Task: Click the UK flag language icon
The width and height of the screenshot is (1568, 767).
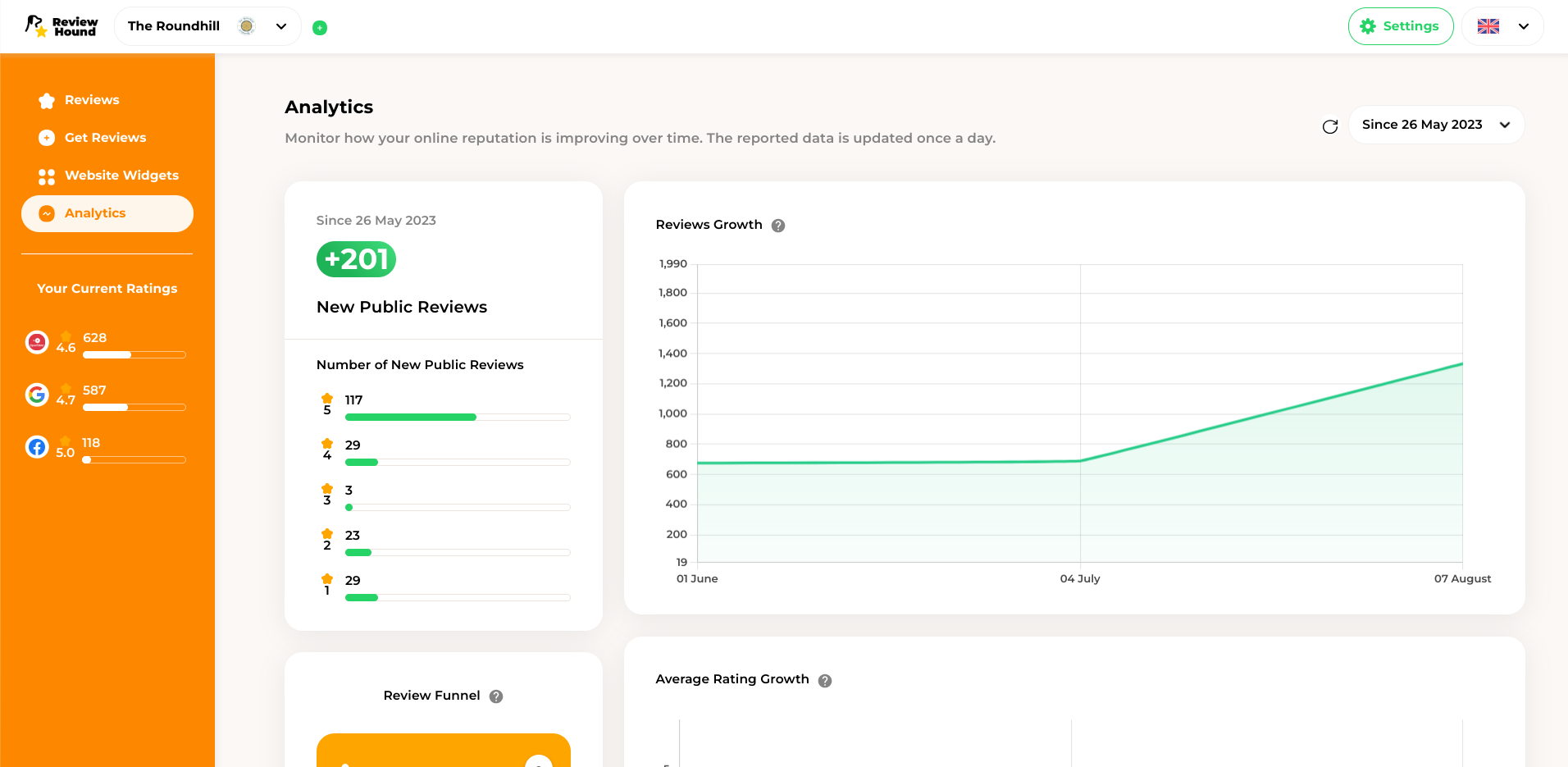Action: click(x=1488, y=26)
